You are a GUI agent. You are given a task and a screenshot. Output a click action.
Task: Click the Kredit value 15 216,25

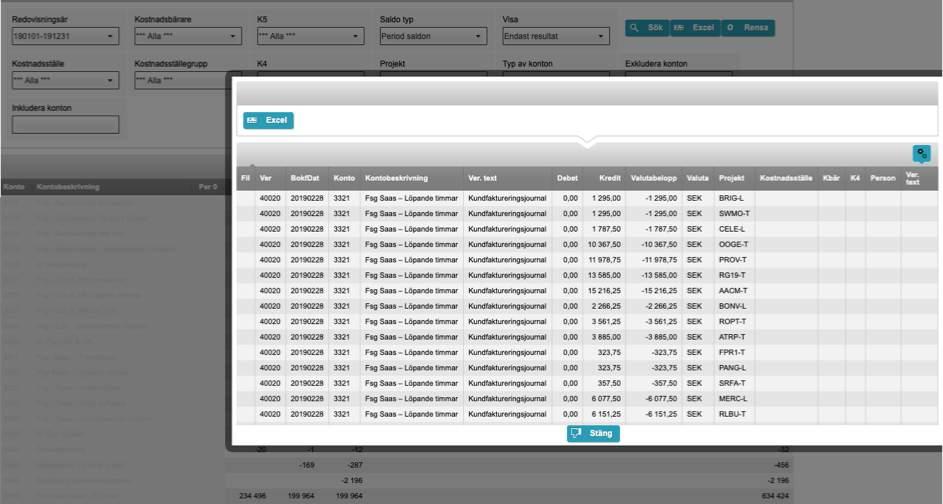(604, 291)
